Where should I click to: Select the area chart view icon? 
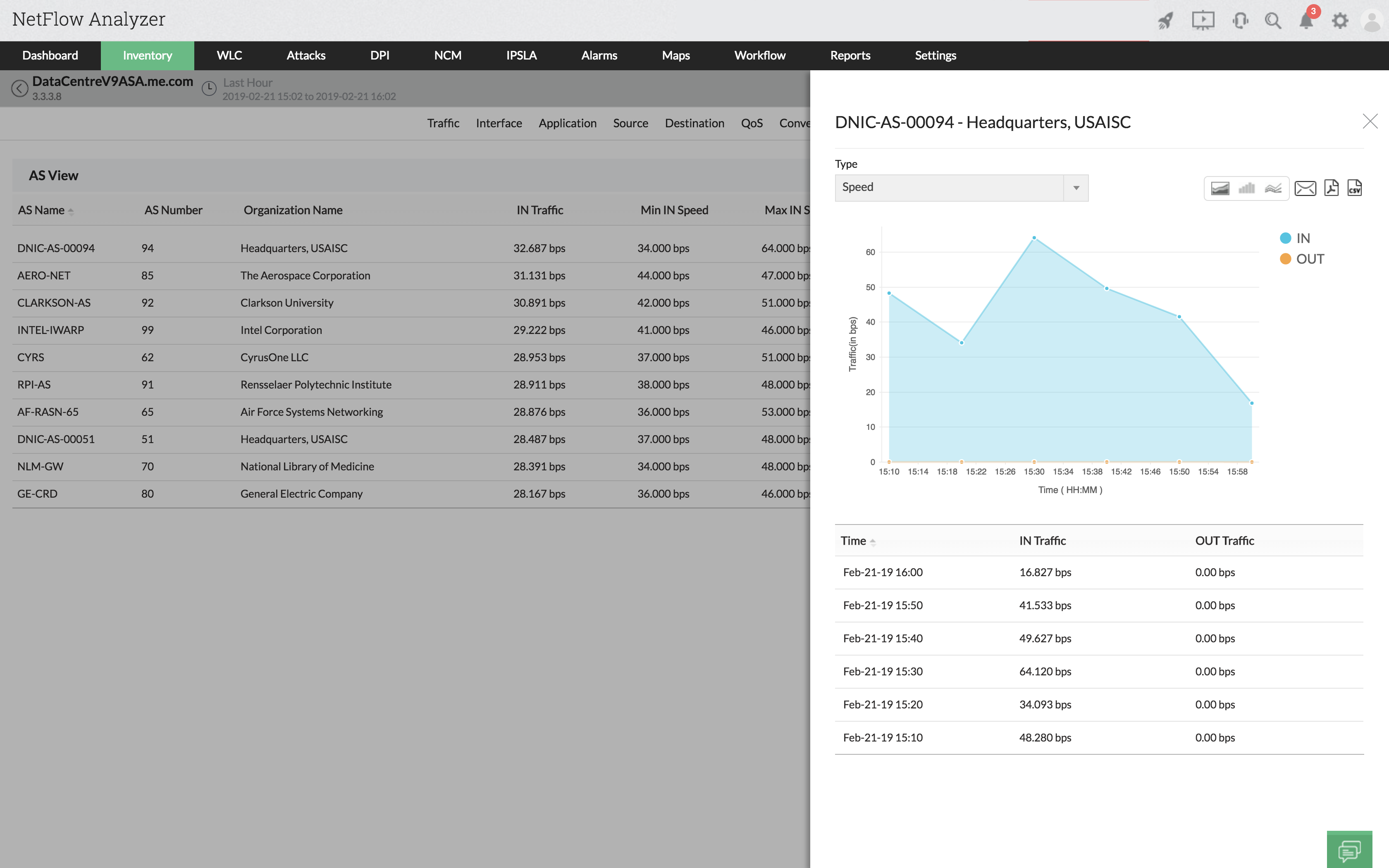pyautogui.click(x=1220, y=188)
